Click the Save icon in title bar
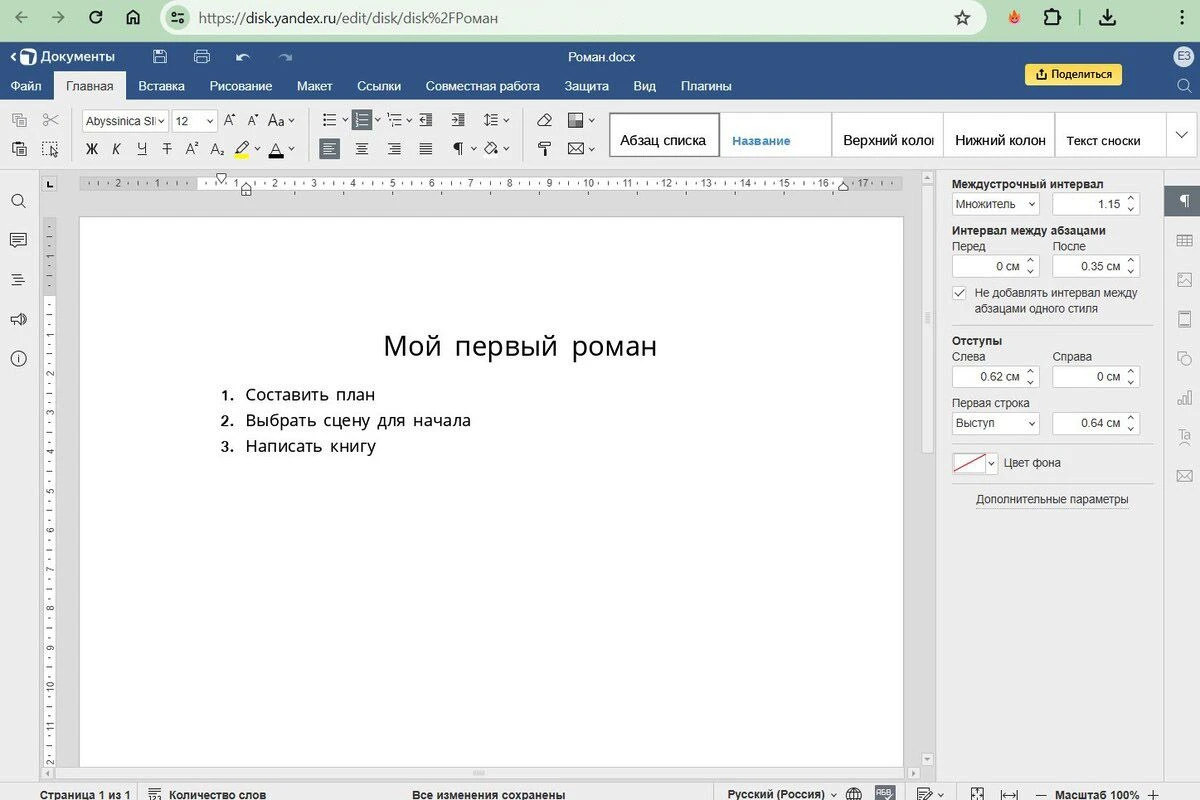 point(160,57)
